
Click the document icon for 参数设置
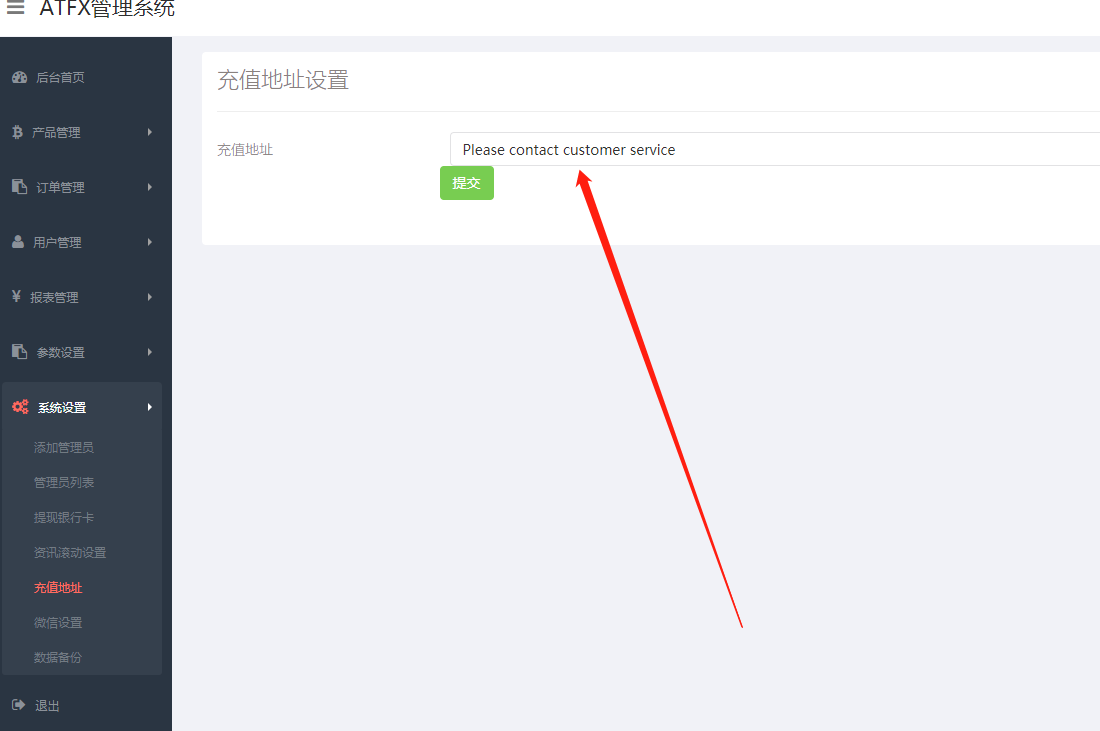click(20, 351)
